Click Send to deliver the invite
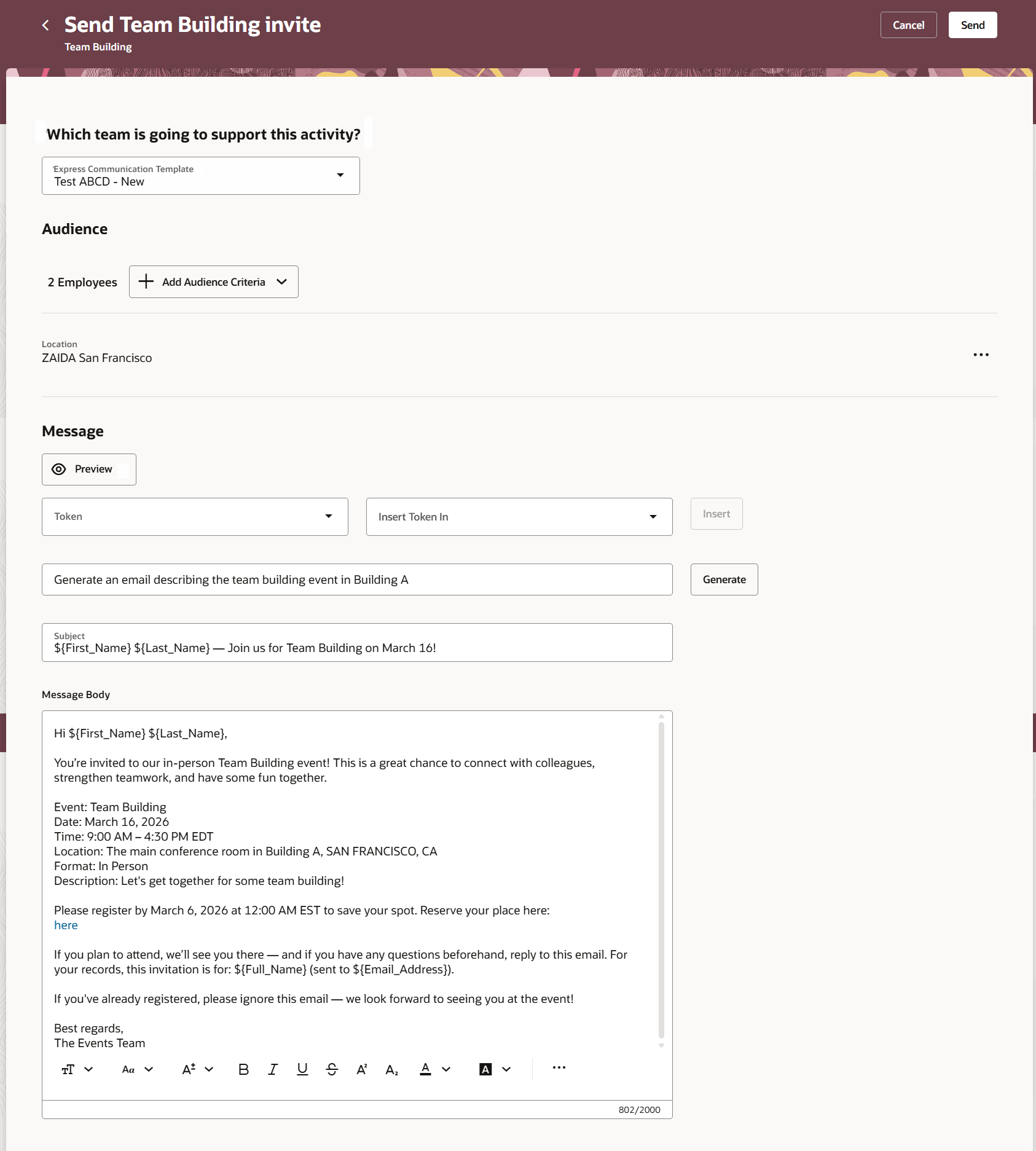The height and width of the screenshot is (1151, 1036). pyautogui.click(x=972, y=25)
